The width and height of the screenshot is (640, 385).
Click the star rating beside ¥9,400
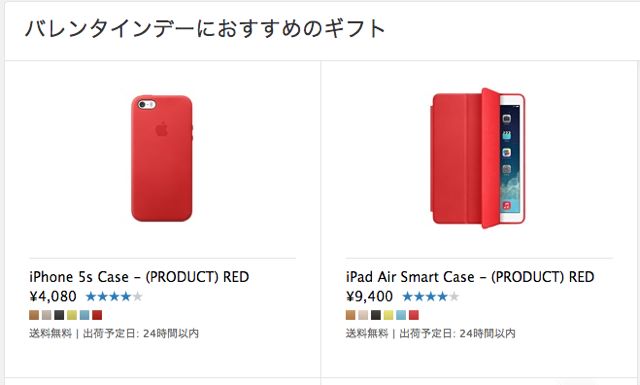(431, 296)
